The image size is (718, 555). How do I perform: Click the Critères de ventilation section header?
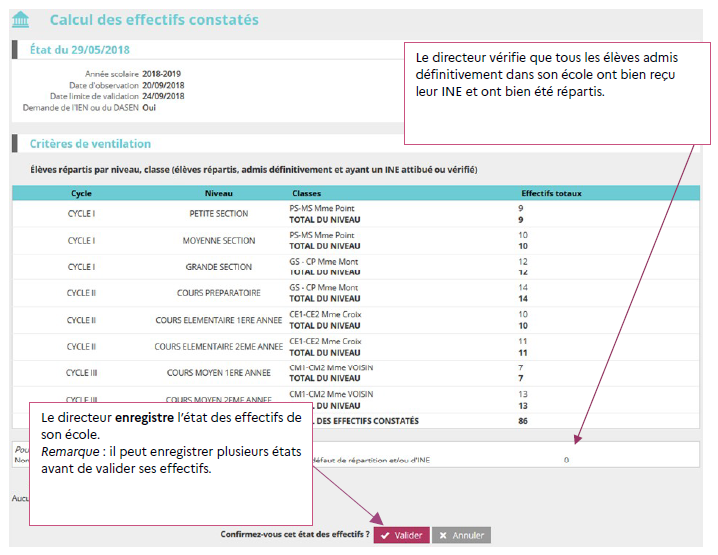90,144
